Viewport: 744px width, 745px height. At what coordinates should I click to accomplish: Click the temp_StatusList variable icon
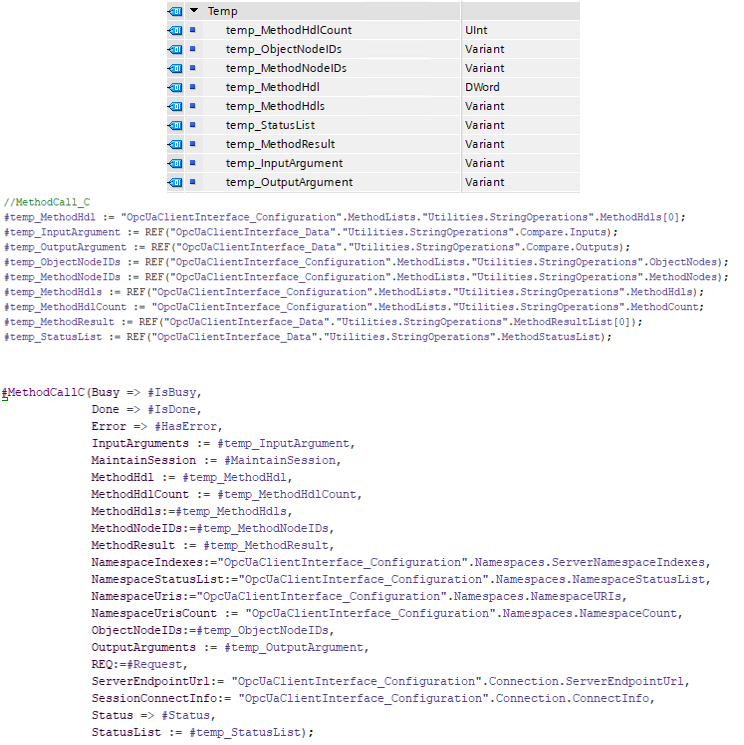click(174, 125)
